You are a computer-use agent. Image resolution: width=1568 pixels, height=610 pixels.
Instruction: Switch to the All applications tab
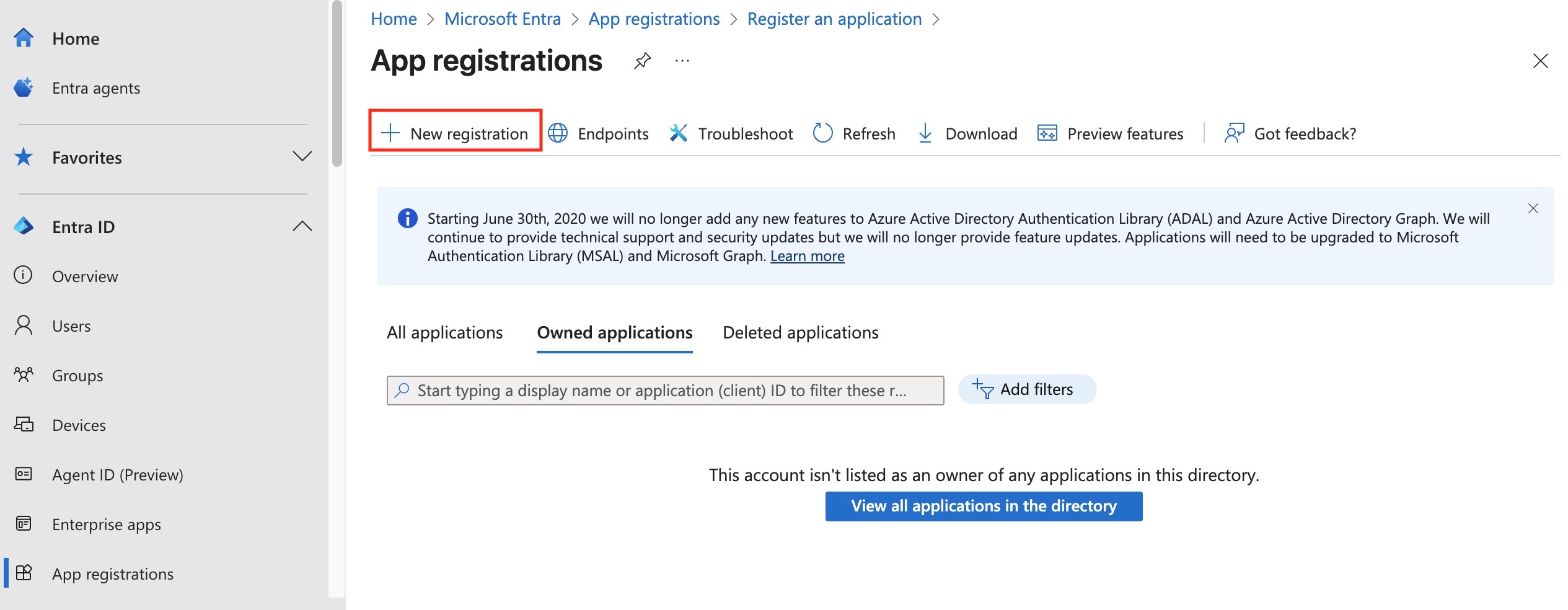444,333
